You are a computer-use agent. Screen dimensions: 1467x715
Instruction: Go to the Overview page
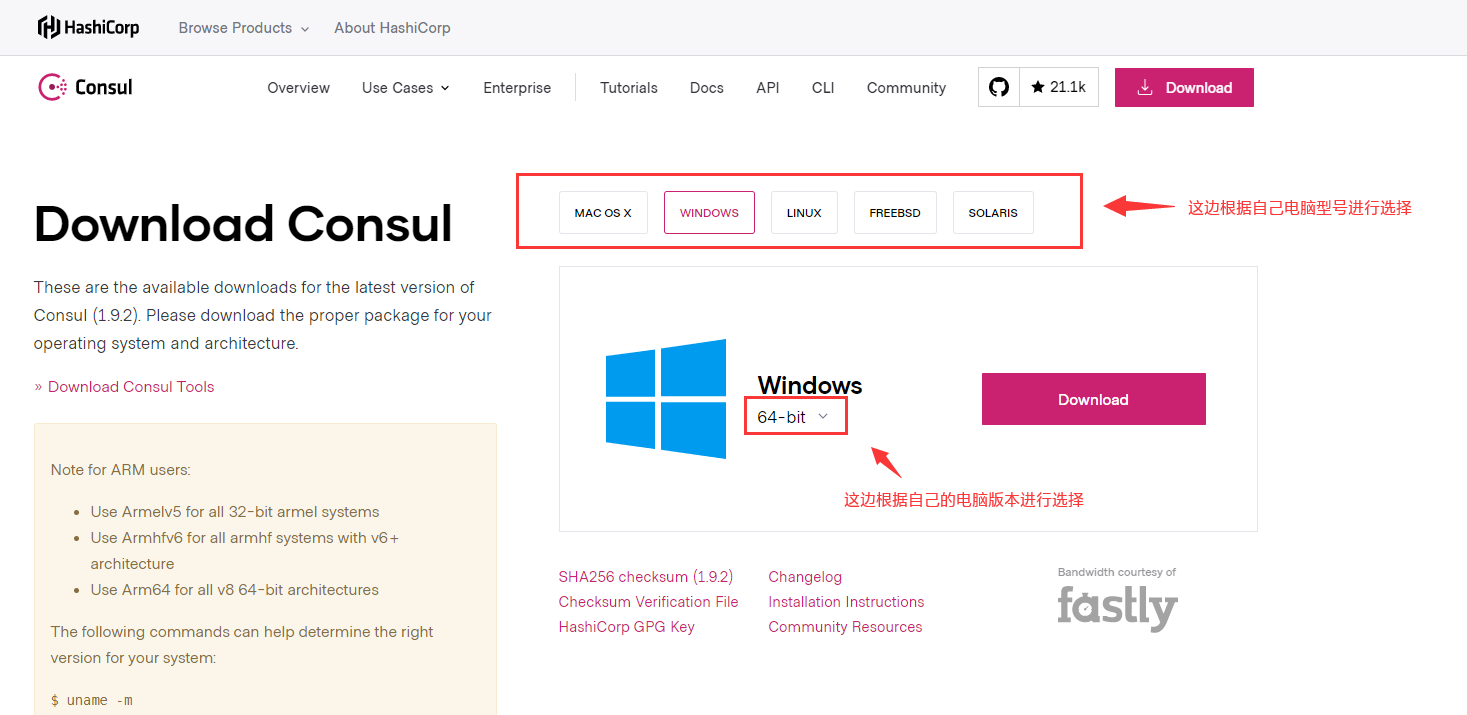point(298,88)
